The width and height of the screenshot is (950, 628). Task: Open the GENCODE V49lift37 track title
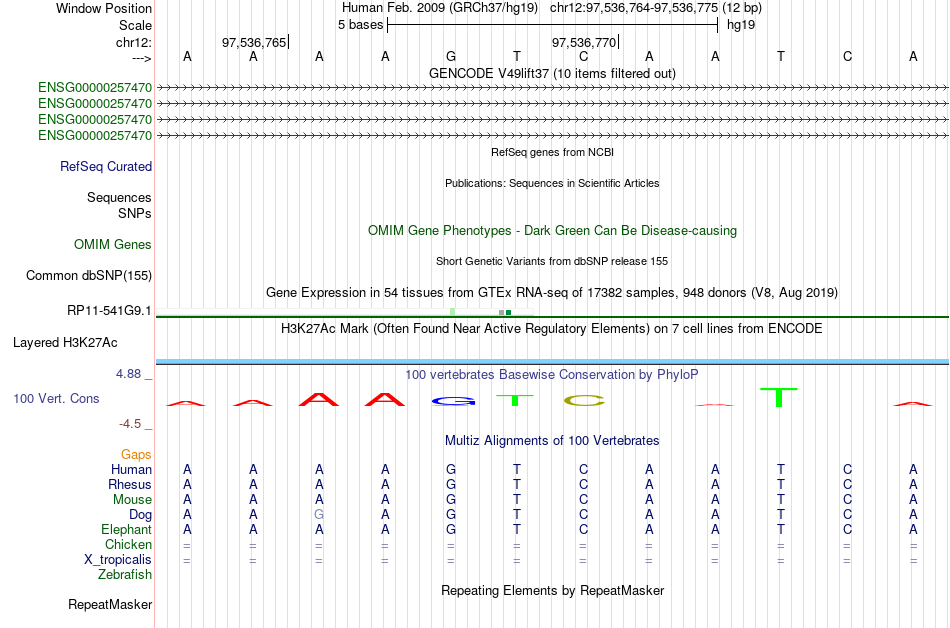tap(552, 73)
